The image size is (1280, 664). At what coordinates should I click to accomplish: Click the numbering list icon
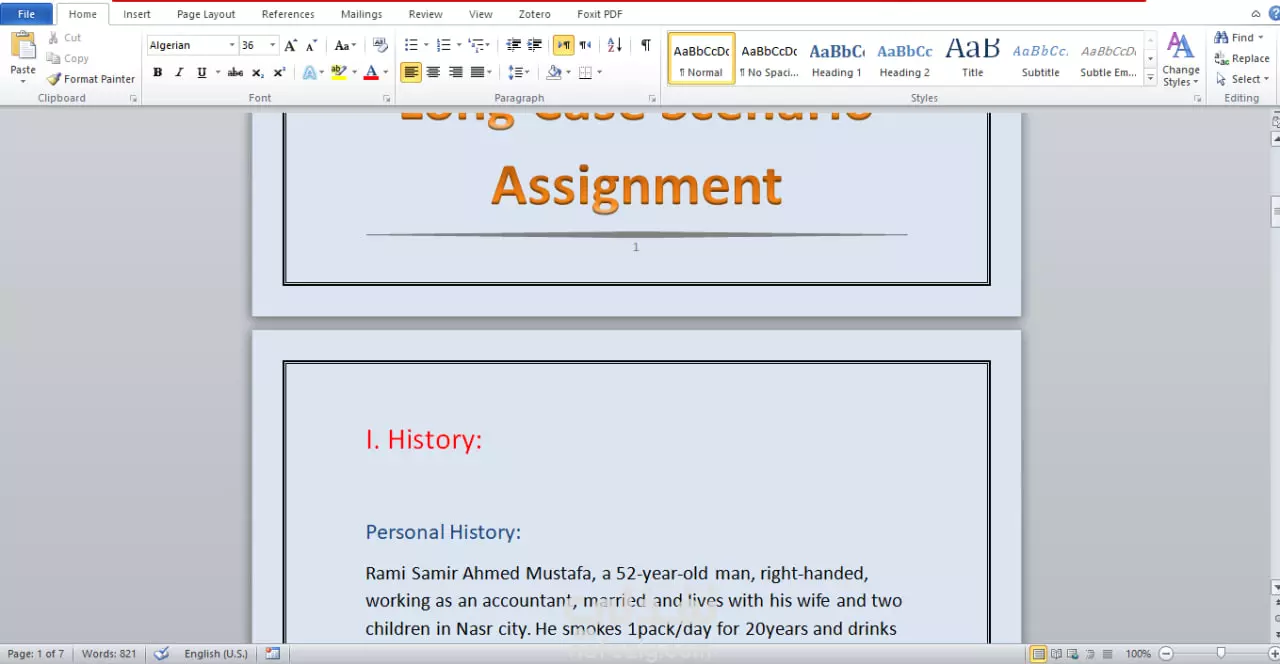click(444, 45)
